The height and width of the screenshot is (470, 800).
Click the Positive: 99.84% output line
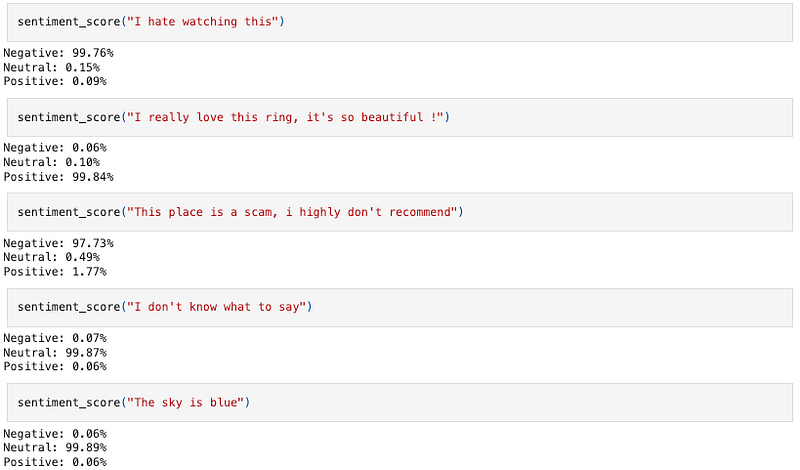tap(59, 177)
